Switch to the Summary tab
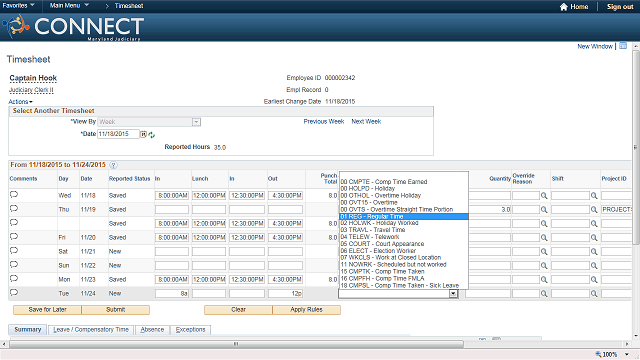The image size is (640, 360). [28, 329]
